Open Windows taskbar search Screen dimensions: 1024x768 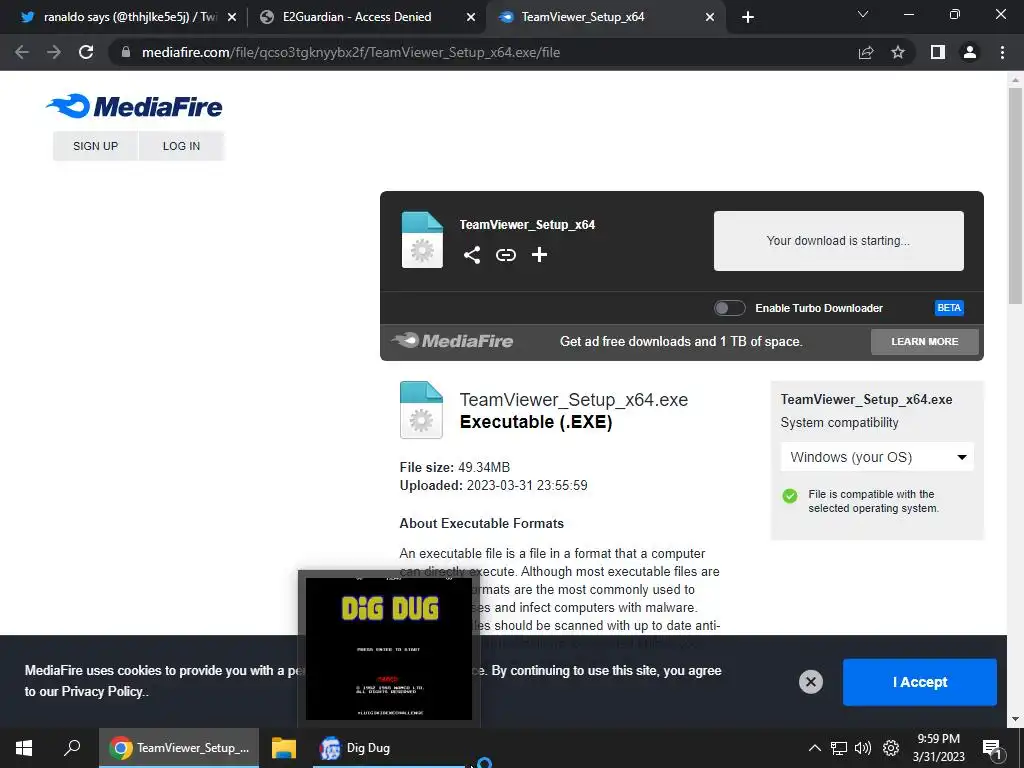72,748
